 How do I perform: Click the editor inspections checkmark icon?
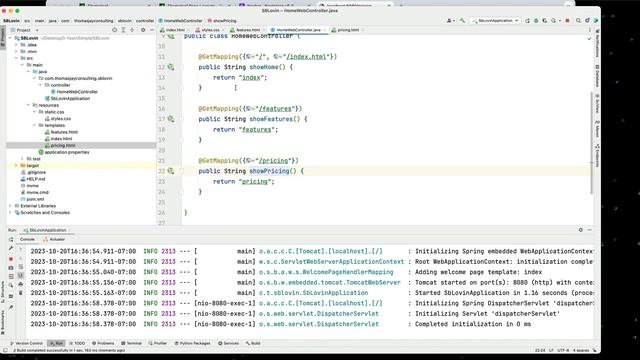click(x=589, y=38)
